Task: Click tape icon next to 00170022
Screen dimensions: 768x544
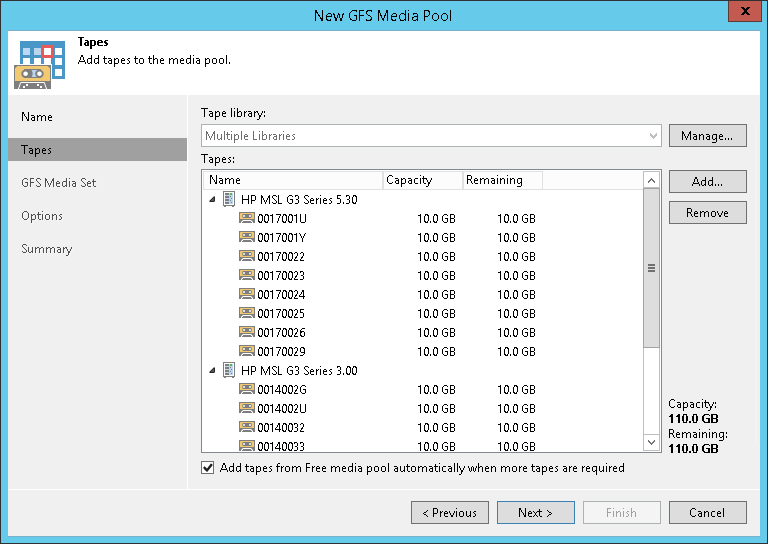Action: (247, 257)
